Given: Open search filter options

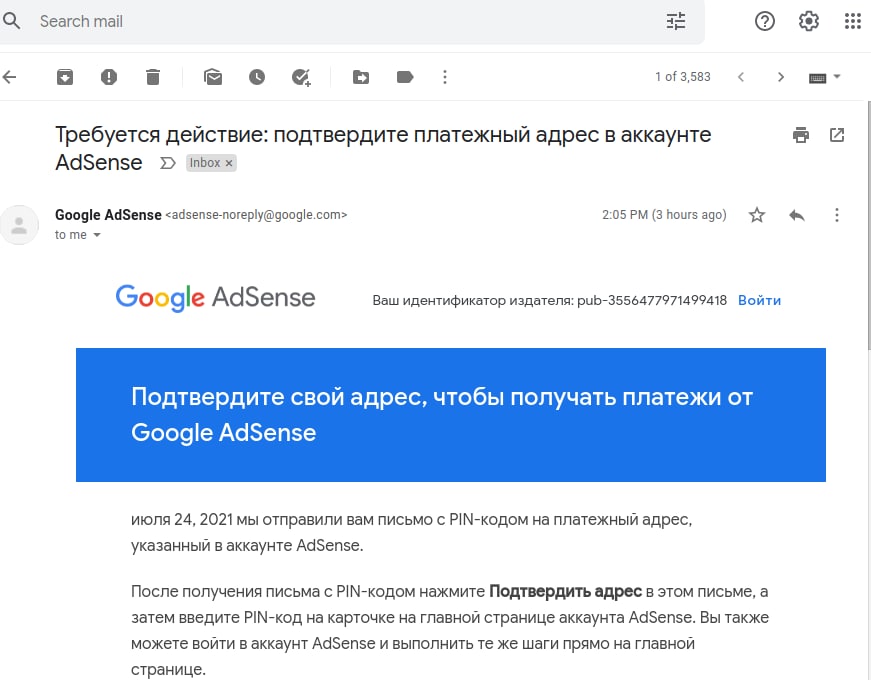Looking at the screenshot, I should click(x=676, y=21).
